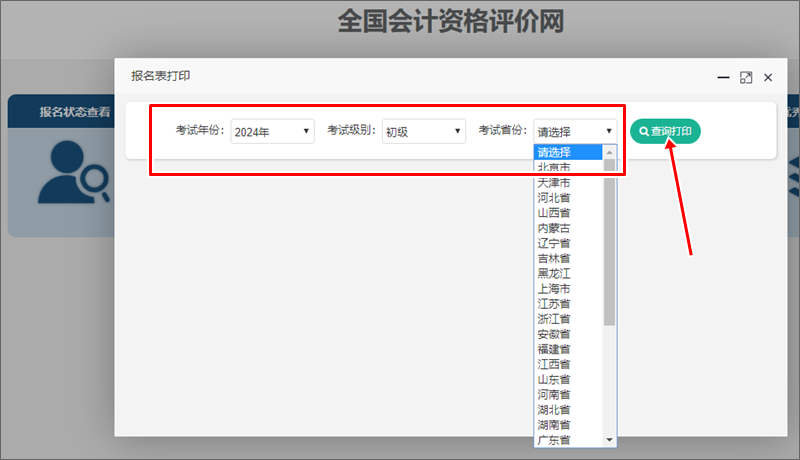The width and height of the screenshot is (800, 460).
Task: Select 黑龙江 option
Action: click(x=568, y=273)
